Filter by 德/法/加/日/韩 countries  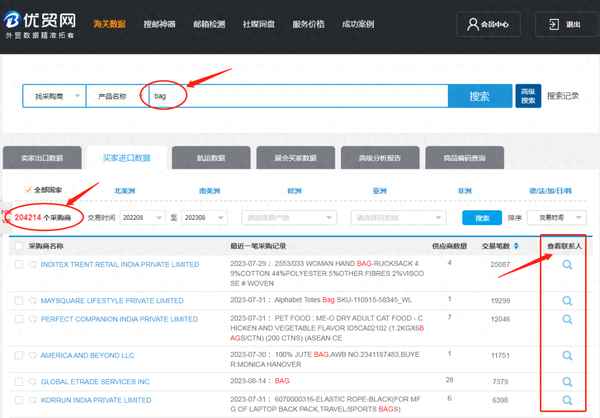coord(551,190)
